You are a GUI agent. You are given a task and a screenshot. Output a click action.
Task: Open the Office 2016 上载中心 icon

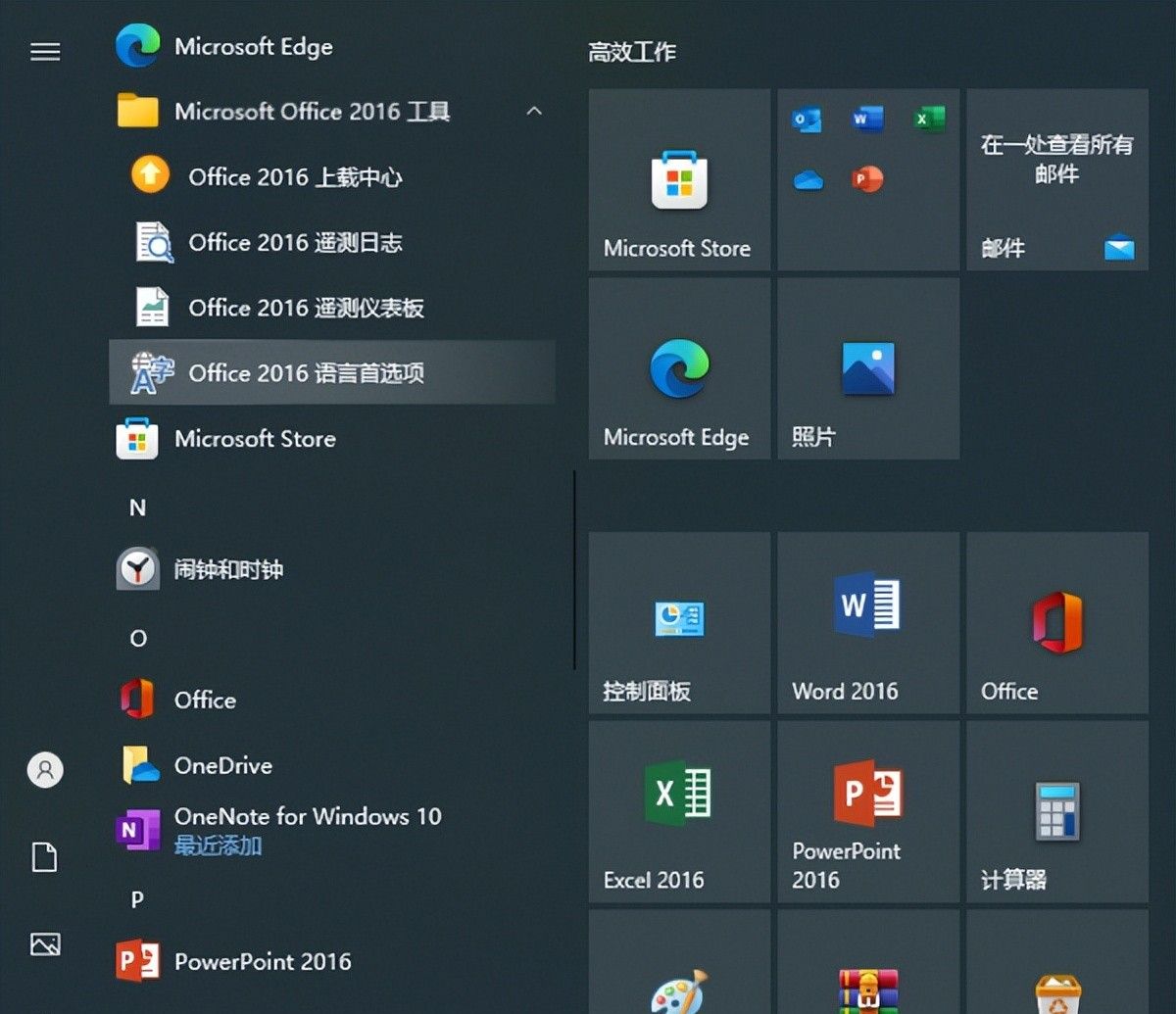pos(150,176)
